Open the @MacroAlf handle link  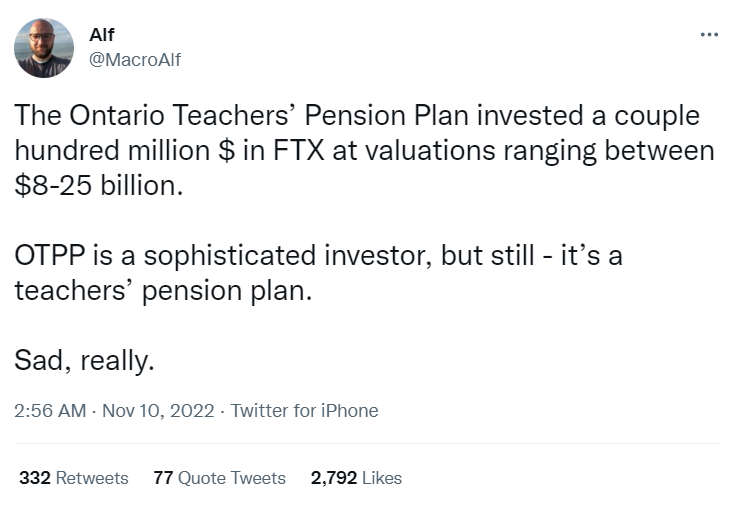(135, 59)
